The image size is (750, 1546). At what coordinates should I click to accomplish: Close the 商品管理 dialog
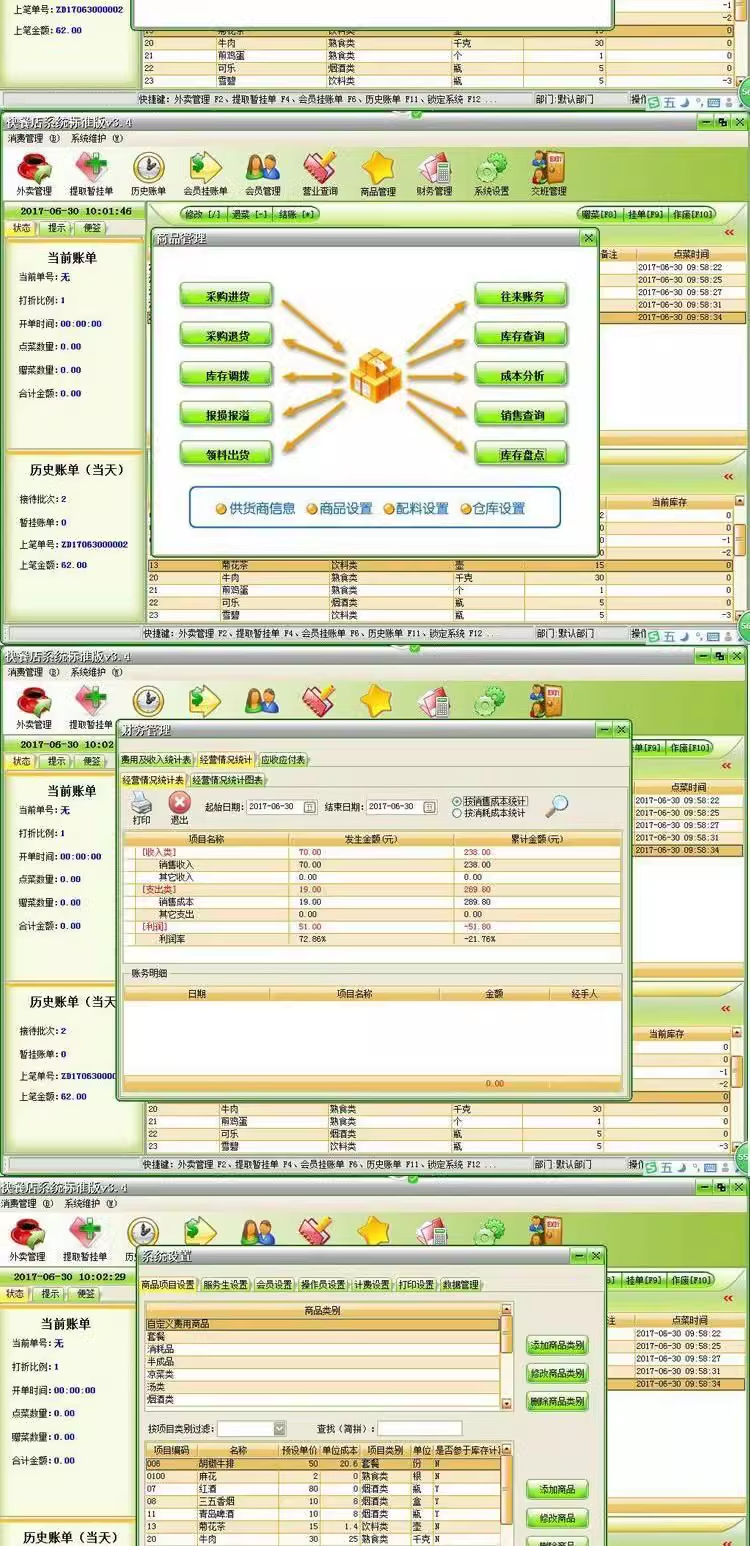pos(588,238)
